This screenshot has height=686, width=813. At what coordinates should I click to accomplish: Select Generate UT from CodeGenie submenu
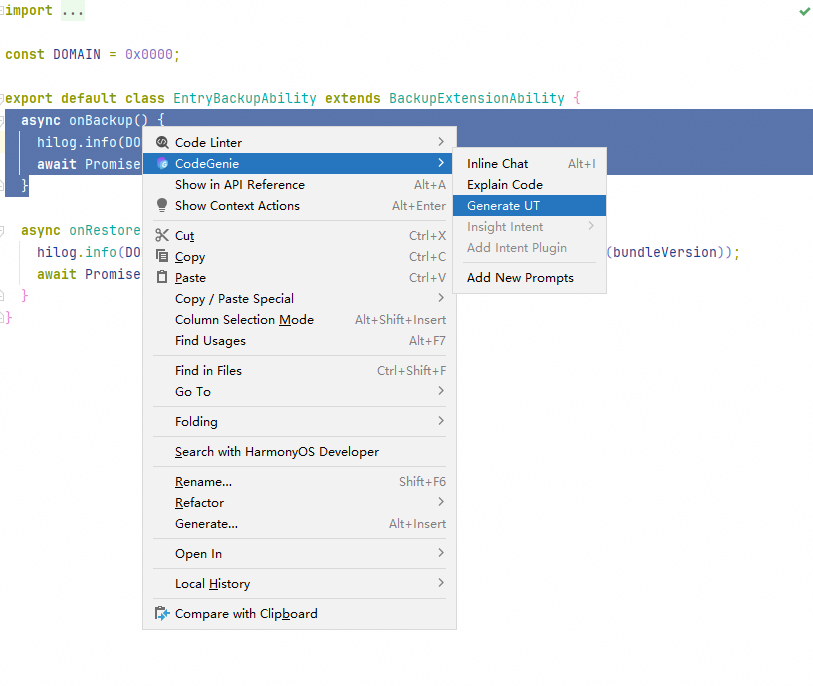503,206
